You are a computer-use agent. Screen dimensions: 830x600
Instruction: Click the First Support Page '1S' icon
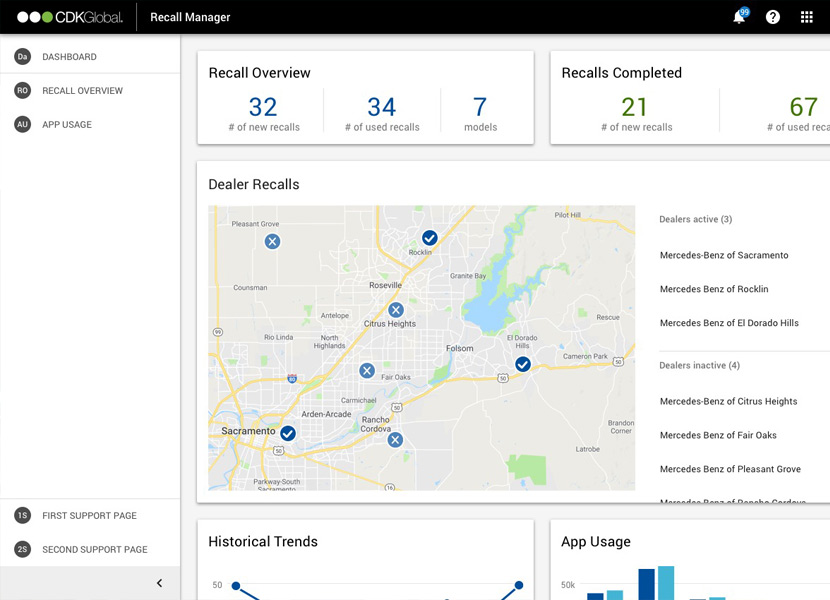(x=22, y=515)
